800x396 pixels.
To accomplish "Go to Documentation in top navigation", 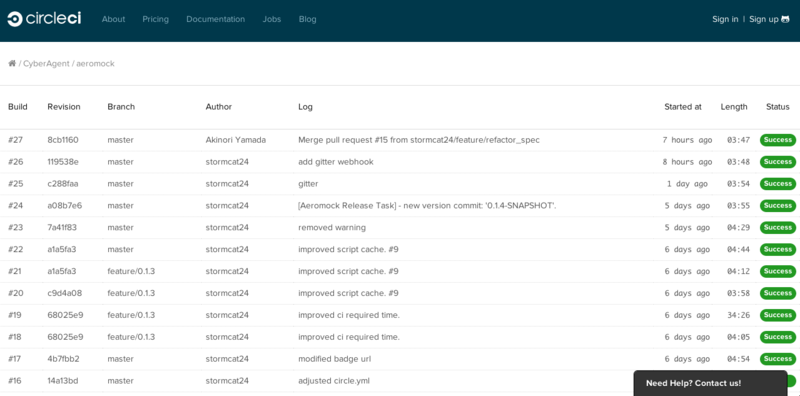I will pyautogui.click(x=215, y=19).
